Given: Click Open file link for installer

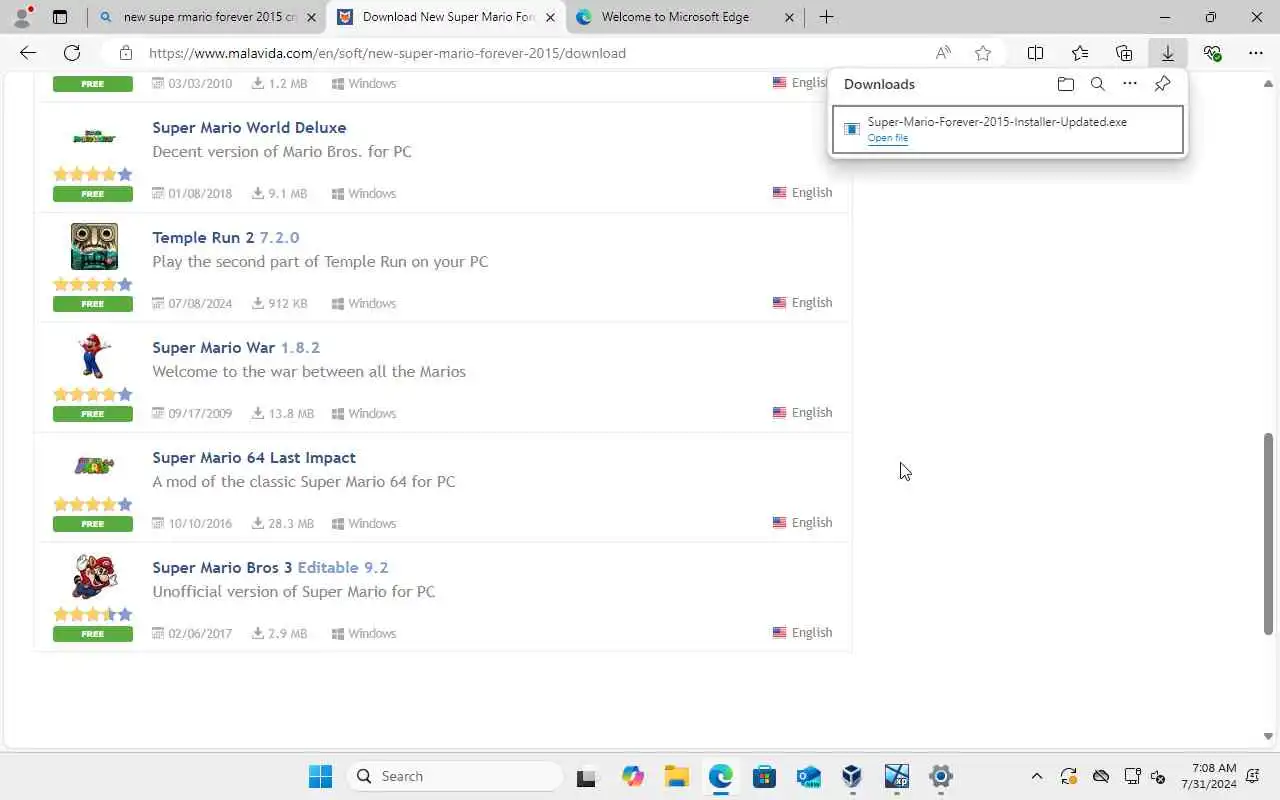Looking at the screenshot, I should 888,138.
